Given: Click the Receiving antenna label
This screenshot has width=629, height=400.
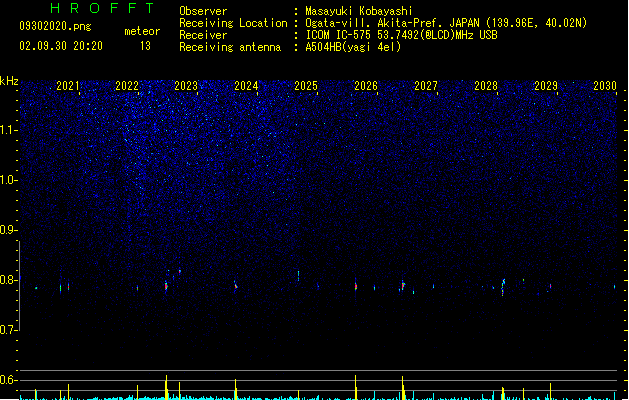Looking at the screenshot, I should pyautogui.click(x=230, y=47).
